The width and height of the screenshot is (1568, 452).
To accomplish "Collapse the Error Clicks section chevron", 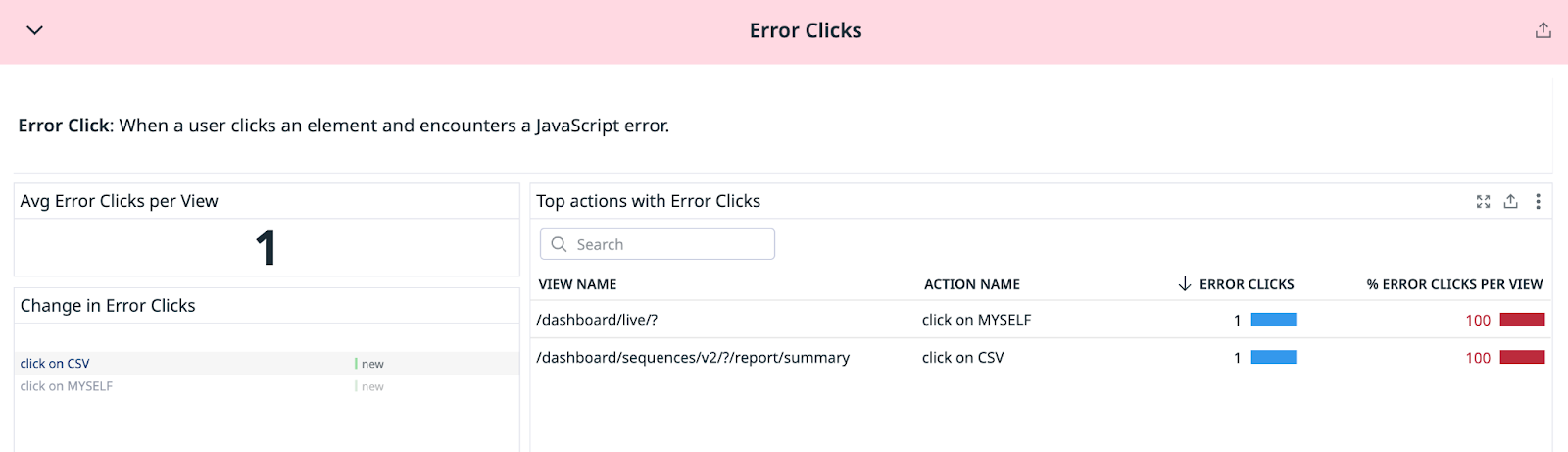I will tap(34, 30).
